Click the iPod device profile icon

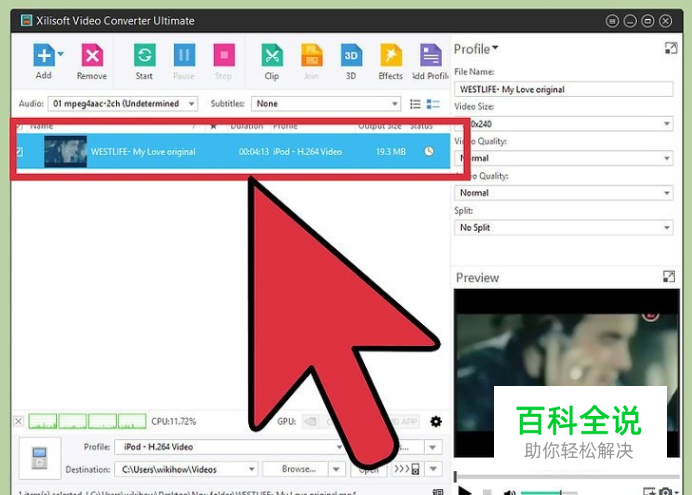[39, 458]
